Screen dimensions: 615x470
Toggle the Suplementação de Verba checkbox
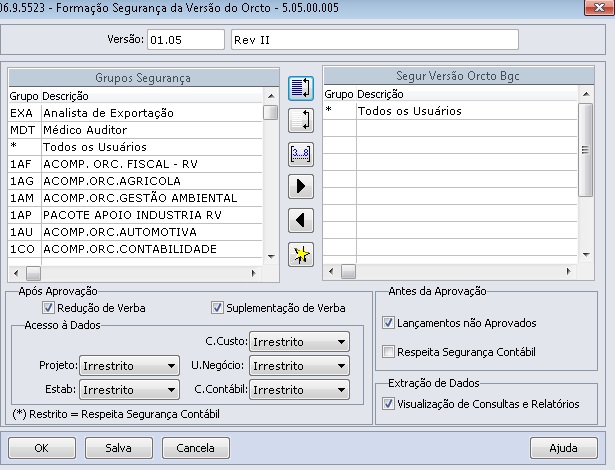(x=217, y=308)
